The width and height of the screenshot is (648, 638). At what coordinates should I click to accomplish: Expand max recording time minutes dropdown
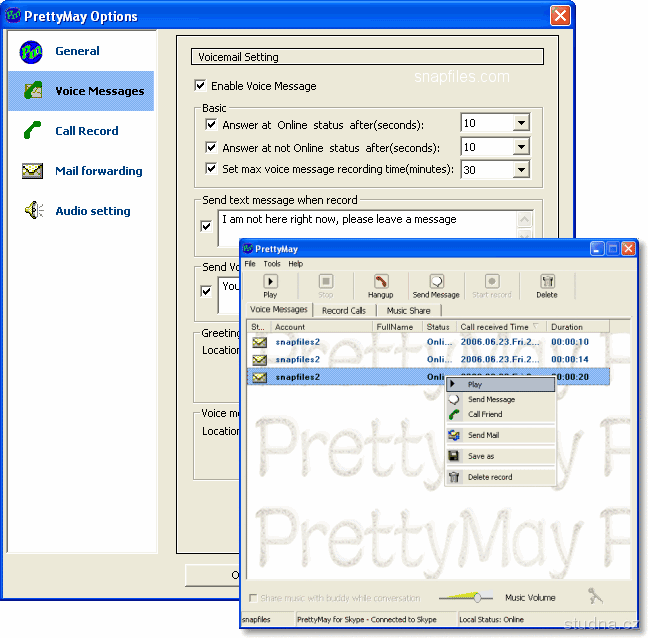point(522,169)
